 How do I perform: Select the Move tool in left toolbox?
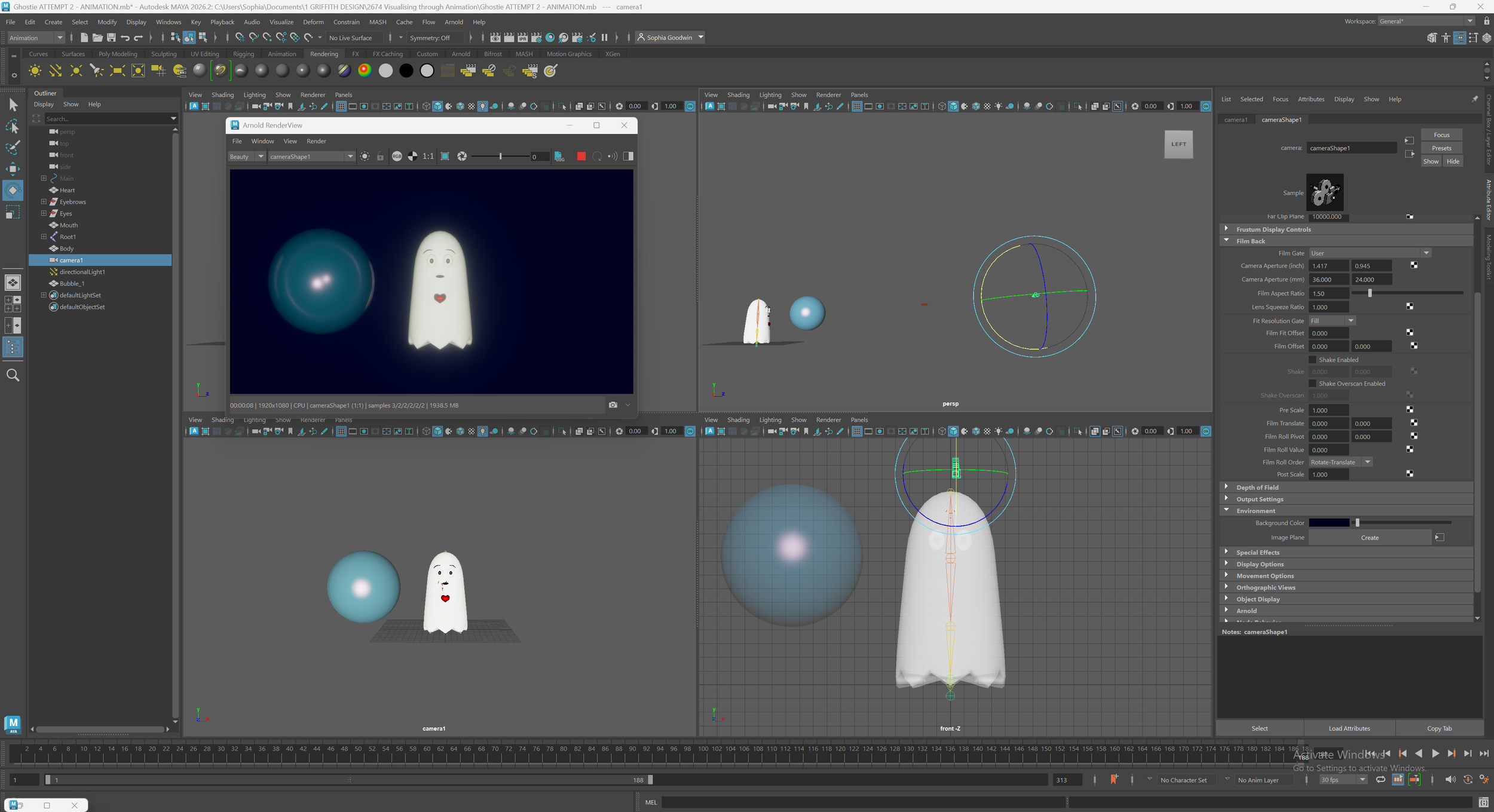click(13, 168)
